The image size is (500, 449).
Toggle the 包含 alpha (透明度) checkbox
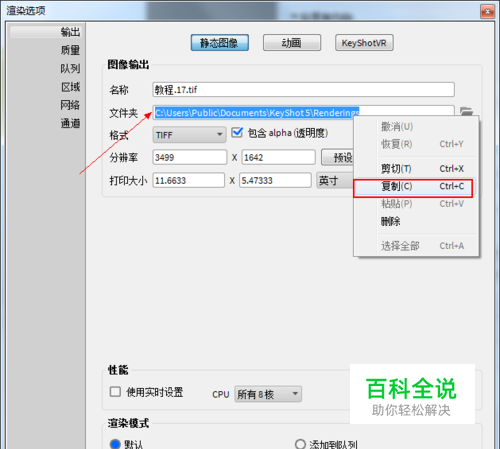[237, 132]
